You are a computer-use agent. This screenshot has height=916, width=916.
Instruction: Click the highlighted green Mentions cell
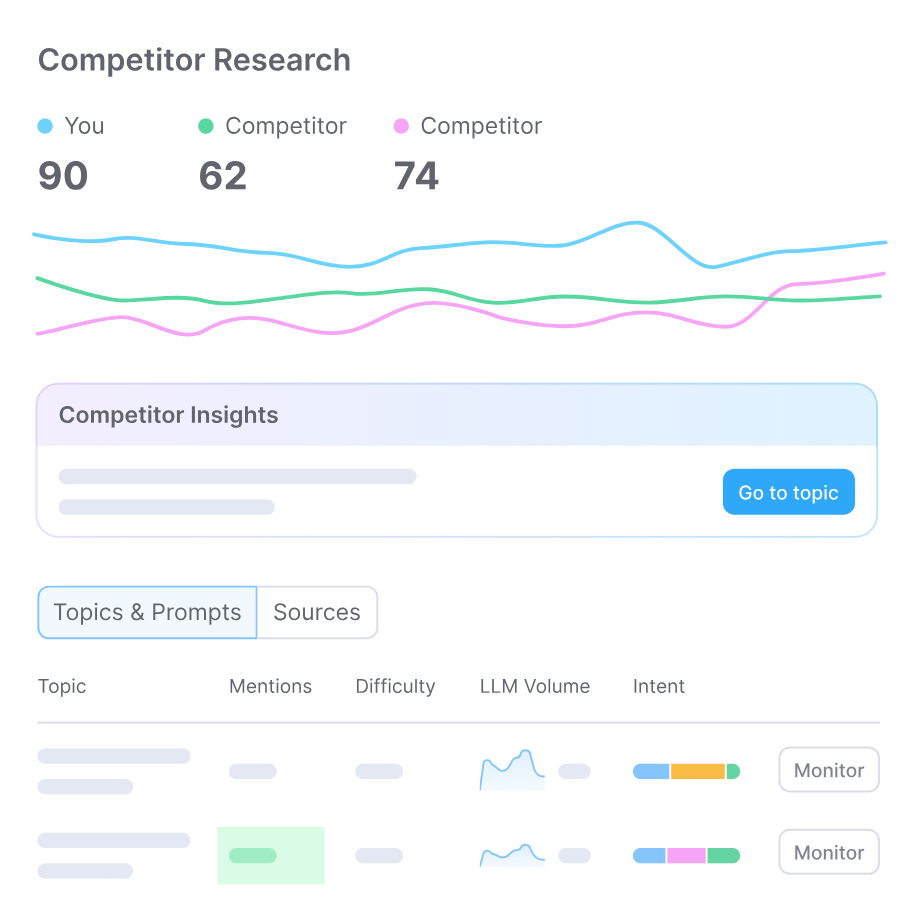[270, 855]
